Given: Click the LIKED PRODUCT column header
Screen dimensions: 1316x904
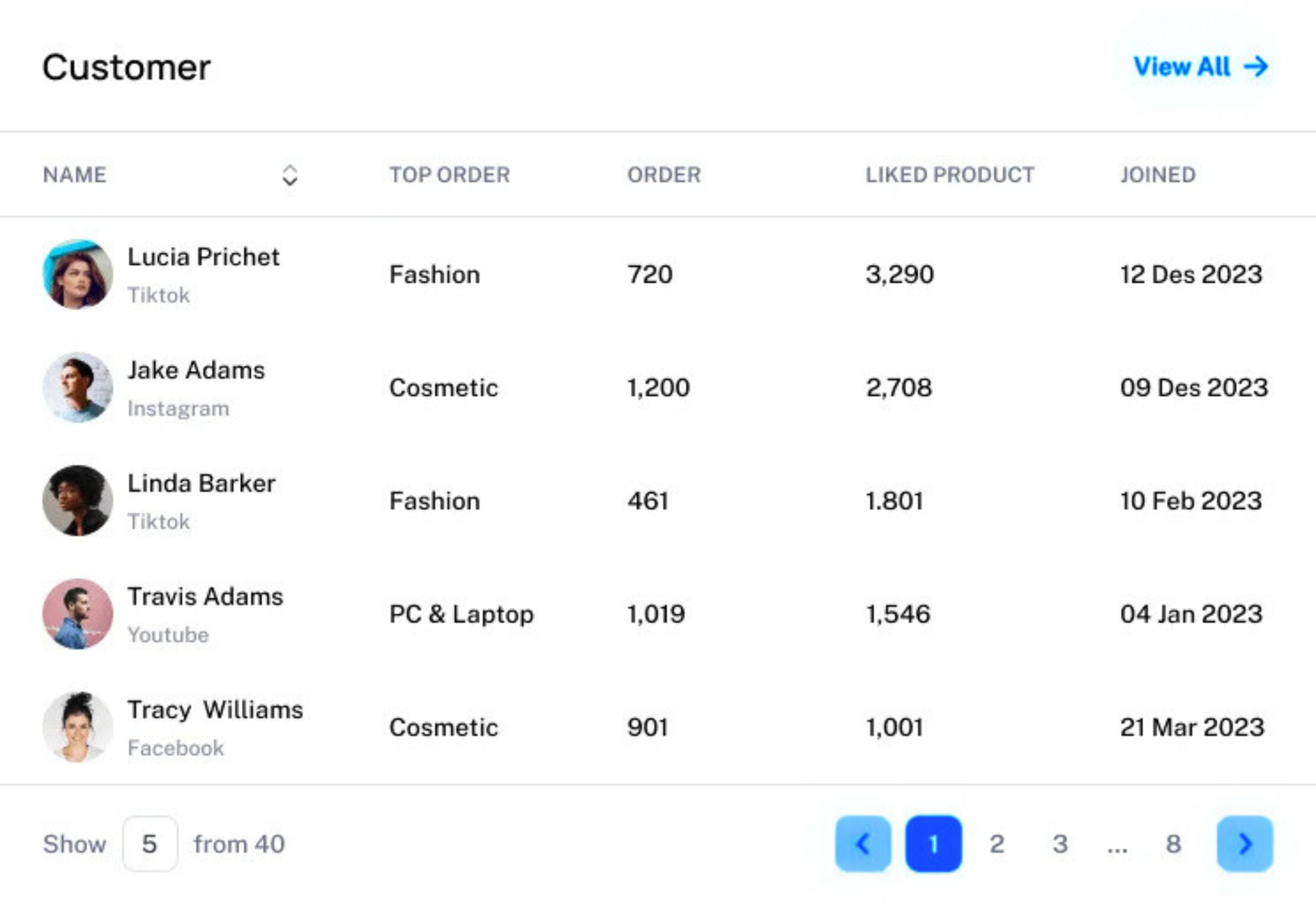Looking at the screenshot, I should click(x=949, y=175).
